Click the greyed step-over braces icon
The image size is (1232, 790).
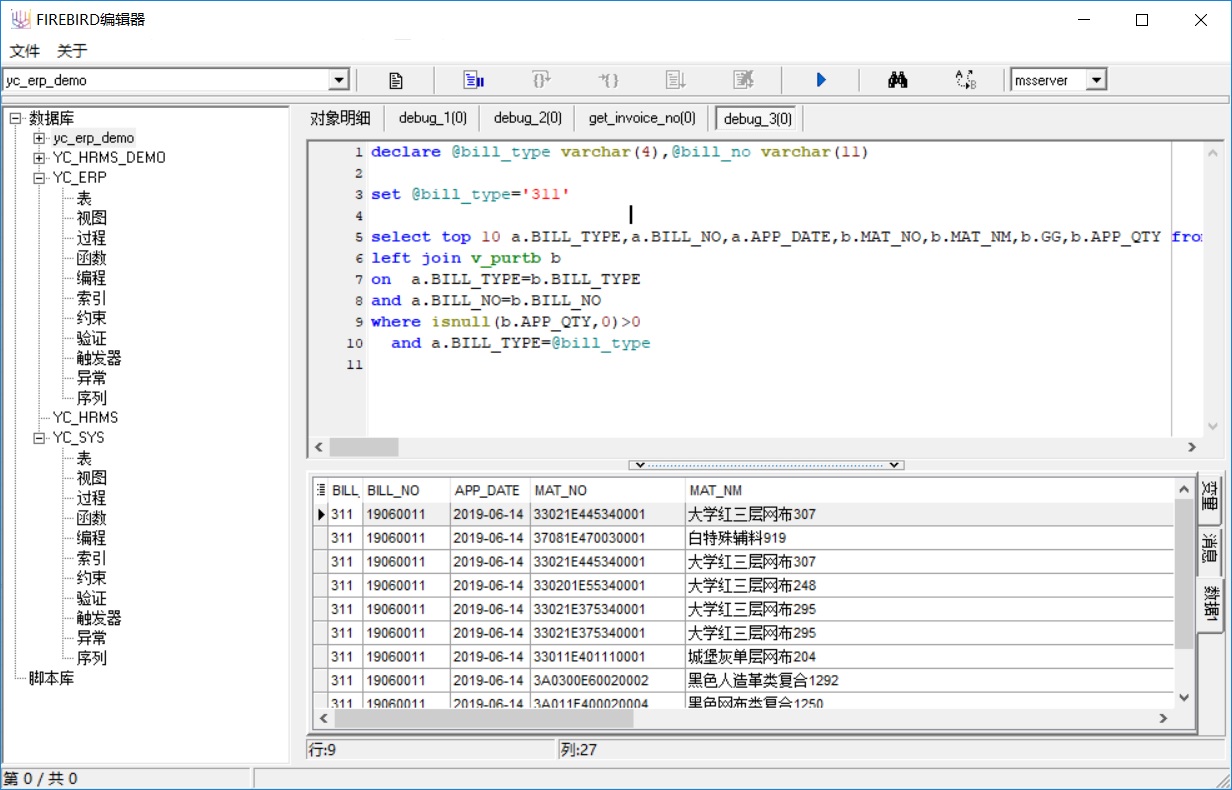(x=541, y=80)
